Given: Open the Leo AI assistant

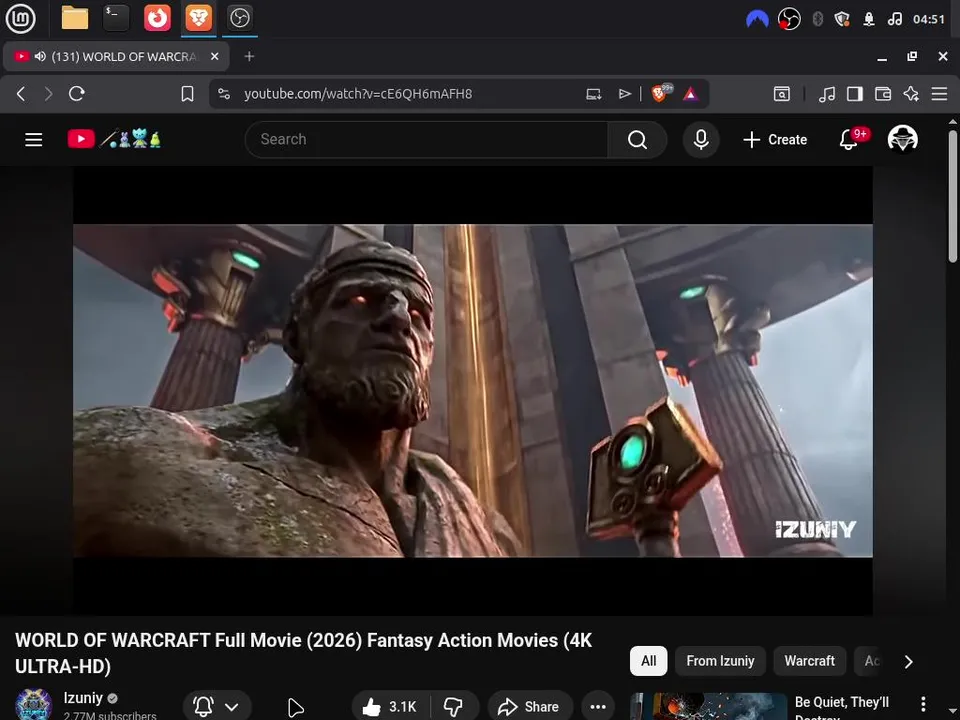Looking at the screenshot, I should tap(911, 94).
